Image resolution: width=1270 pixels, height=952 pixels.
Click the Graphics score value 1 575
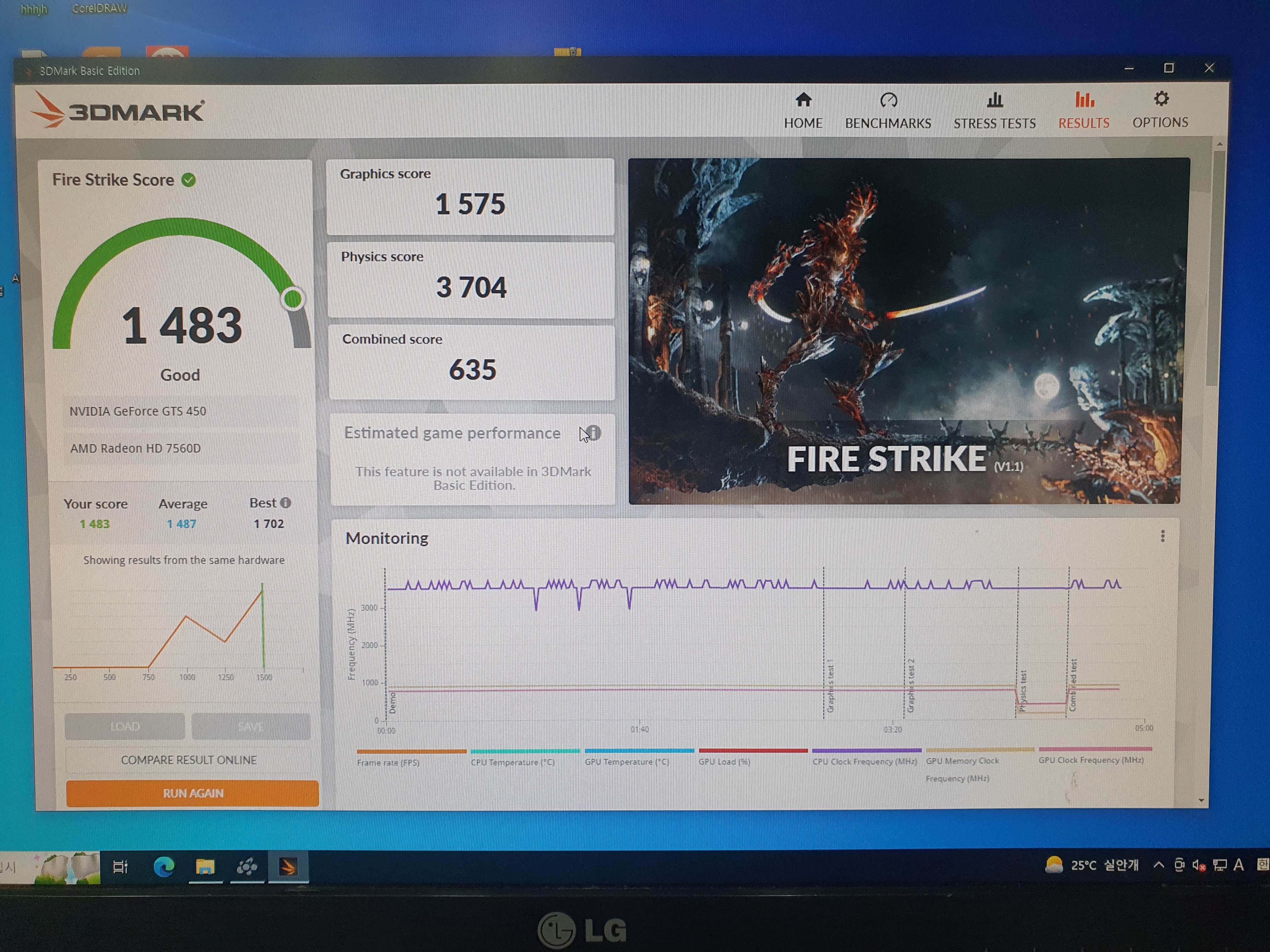click(470, 204)
